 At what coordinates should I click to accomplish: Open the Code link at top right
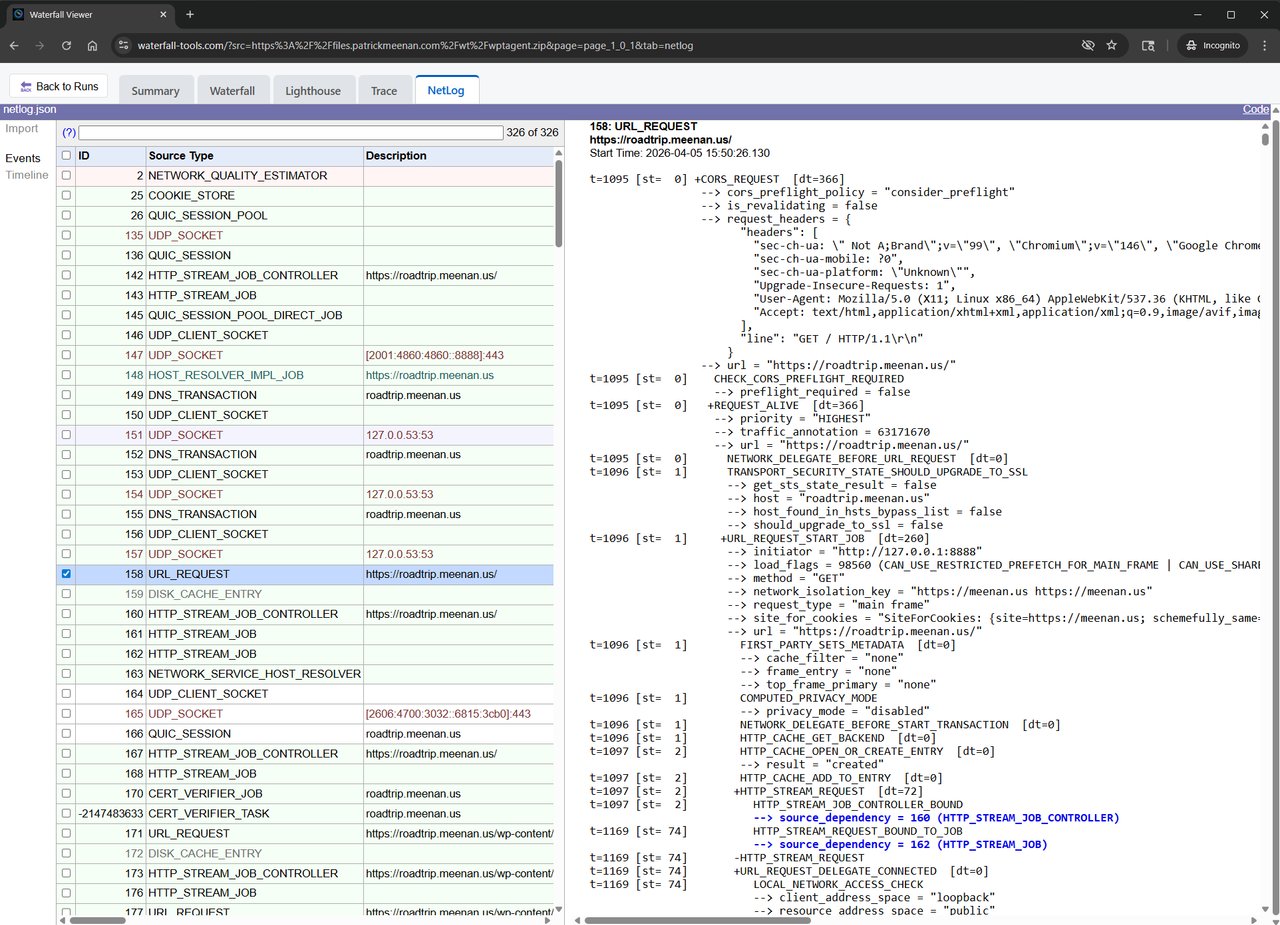1255,109
